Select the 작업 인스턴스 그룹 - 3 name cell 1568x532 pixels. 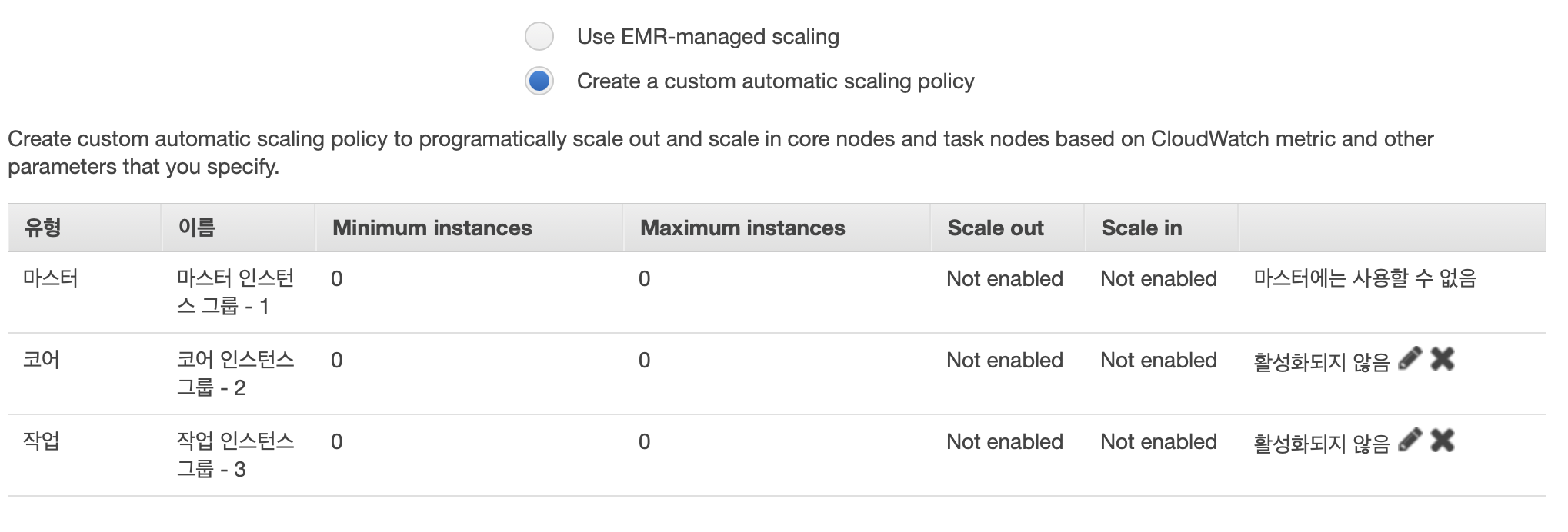[x=235, y=455]
